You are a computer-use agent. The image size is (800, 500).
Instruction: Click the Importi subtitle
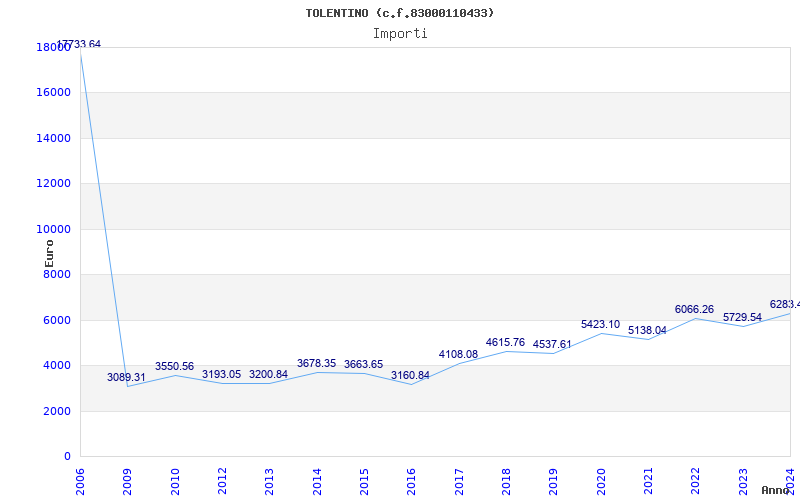coord(400,34)
